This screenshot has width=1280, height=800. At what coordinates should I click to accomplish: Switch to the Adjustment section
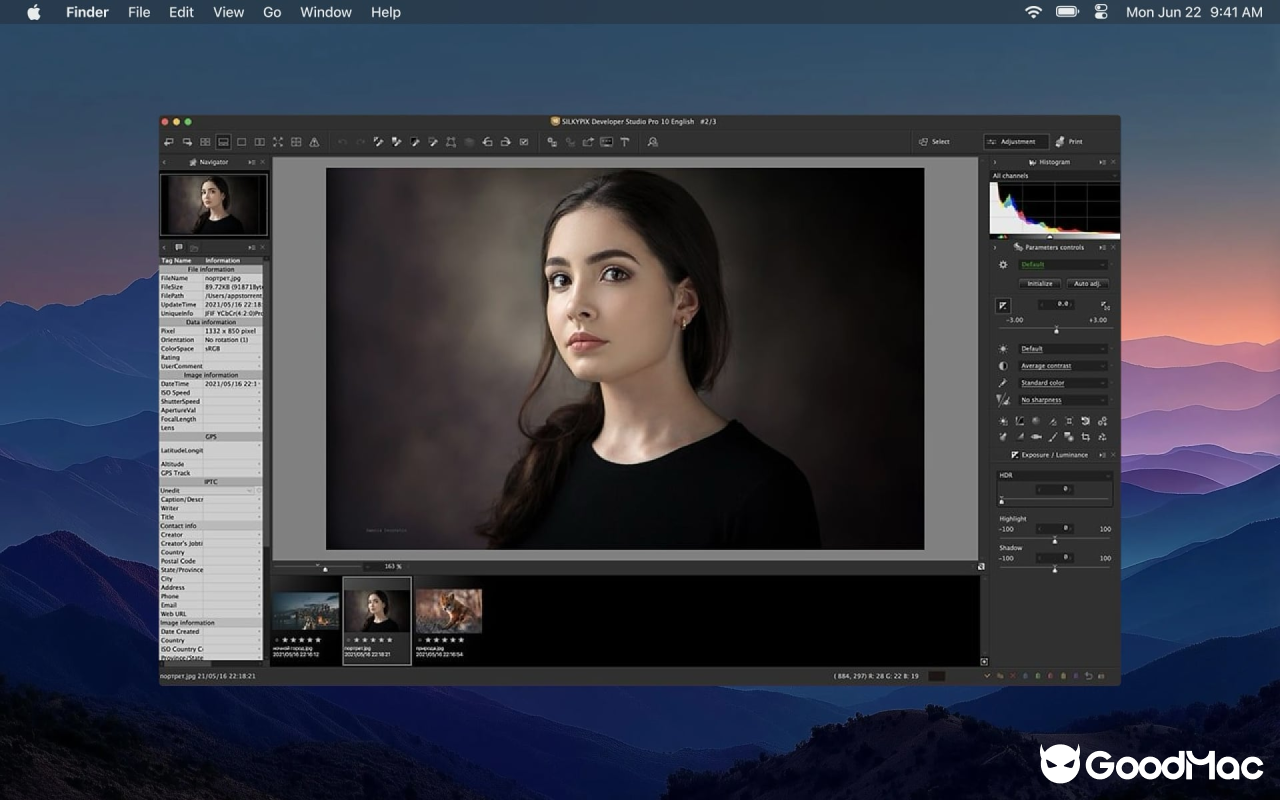point(1016,142)
